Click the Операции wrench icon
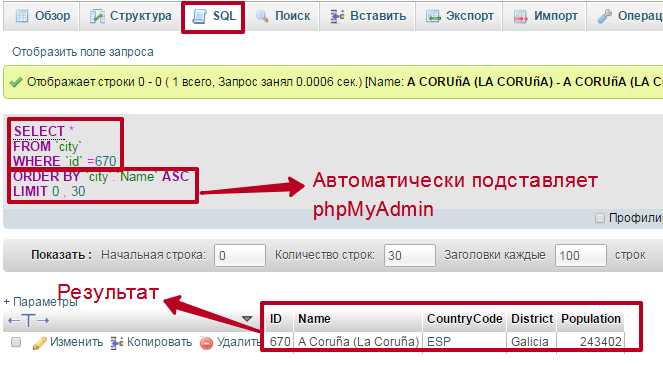Image resolution: width=663 pixels, height=365 pixels. tap(604, 16)
